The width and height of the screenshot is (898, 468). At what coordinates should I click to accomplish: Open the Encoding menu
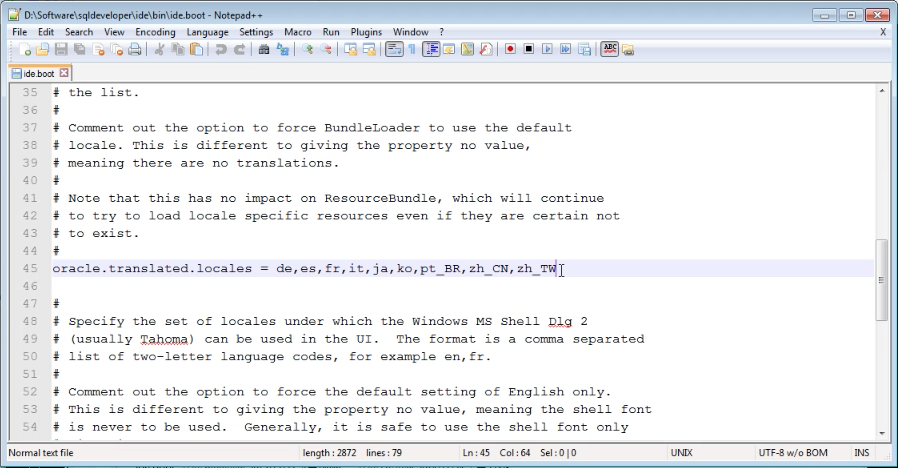coord(155,32)
